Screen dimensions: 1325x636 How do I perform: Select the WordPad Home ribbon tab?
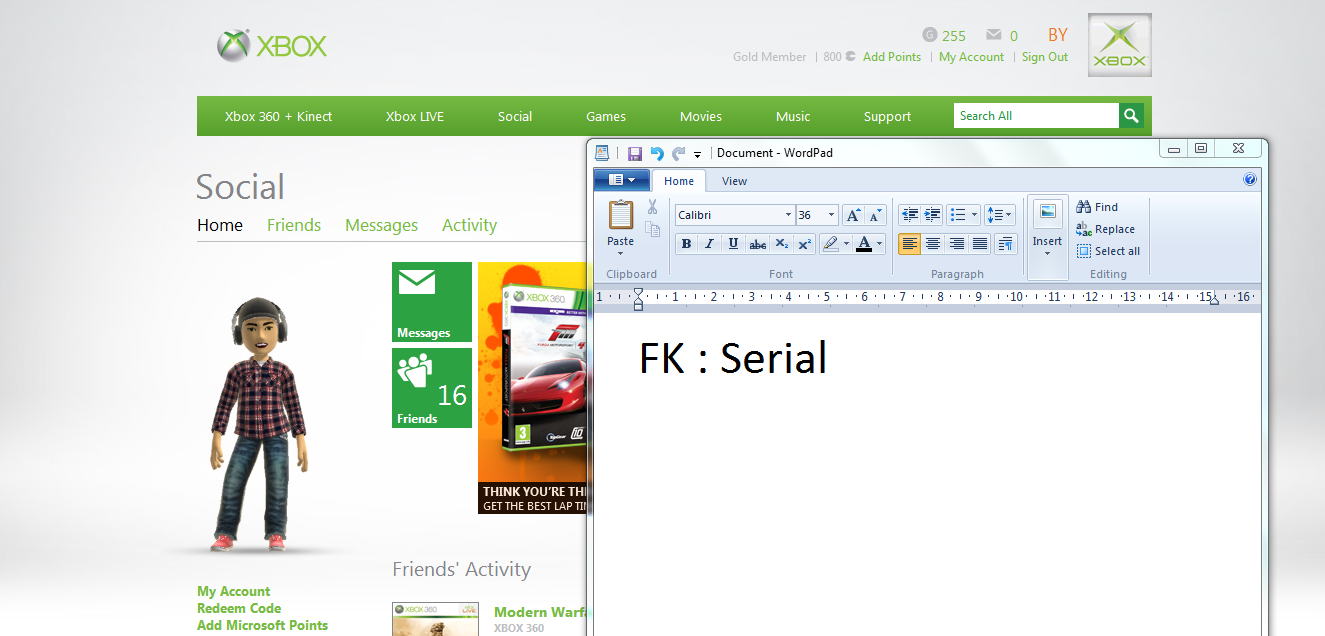click(x=679, y=181)
